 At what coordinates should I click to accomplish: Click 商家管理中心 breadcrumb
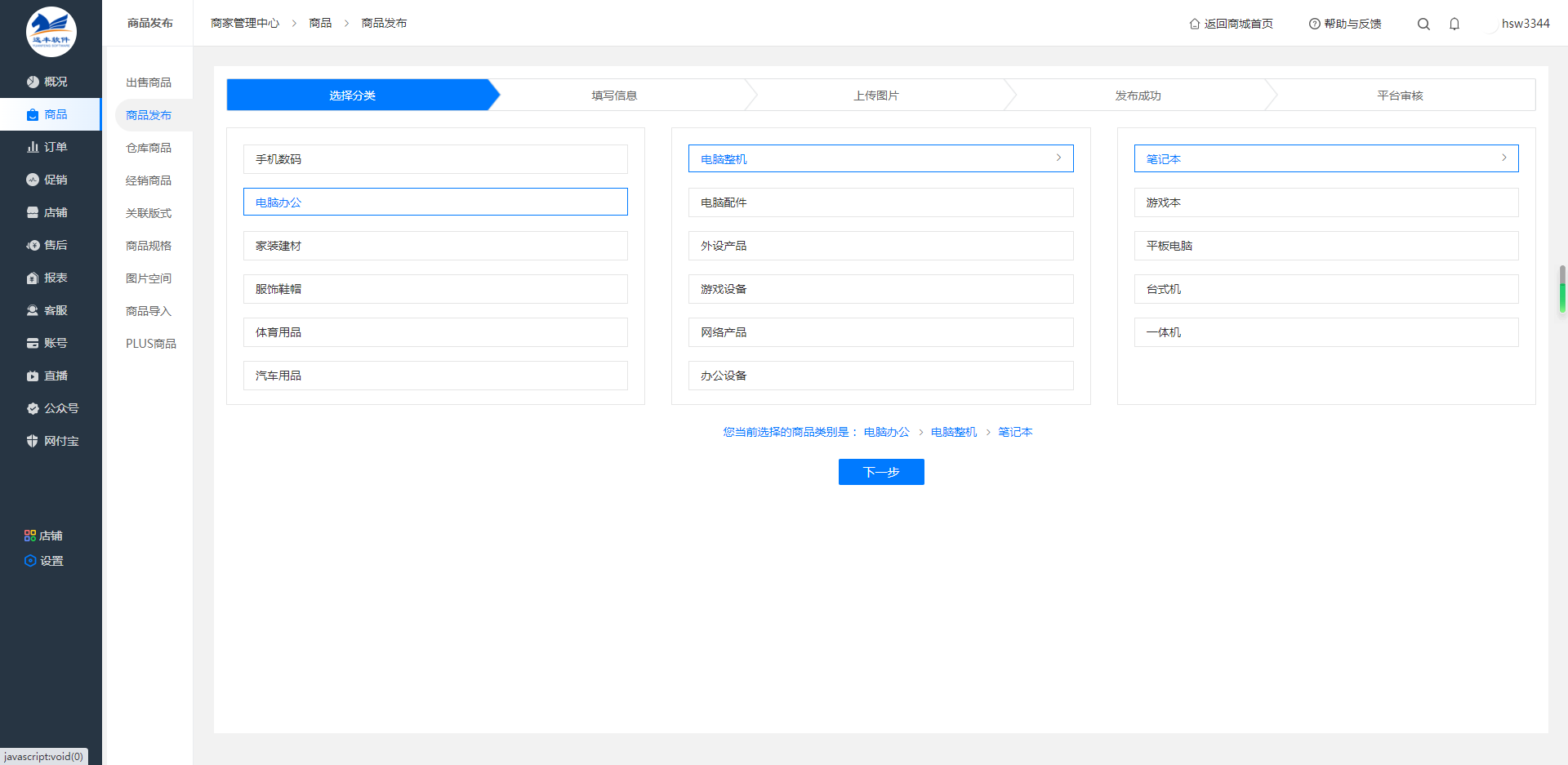pyautogui.click(x=245, y=23)
